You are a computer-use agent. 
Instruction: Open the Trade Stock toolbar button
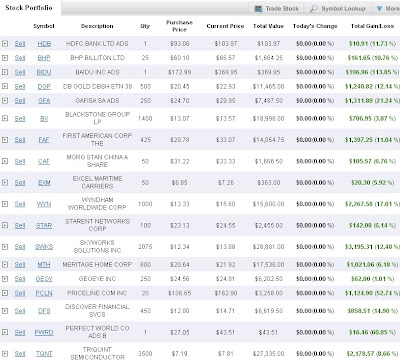[277, 9]
